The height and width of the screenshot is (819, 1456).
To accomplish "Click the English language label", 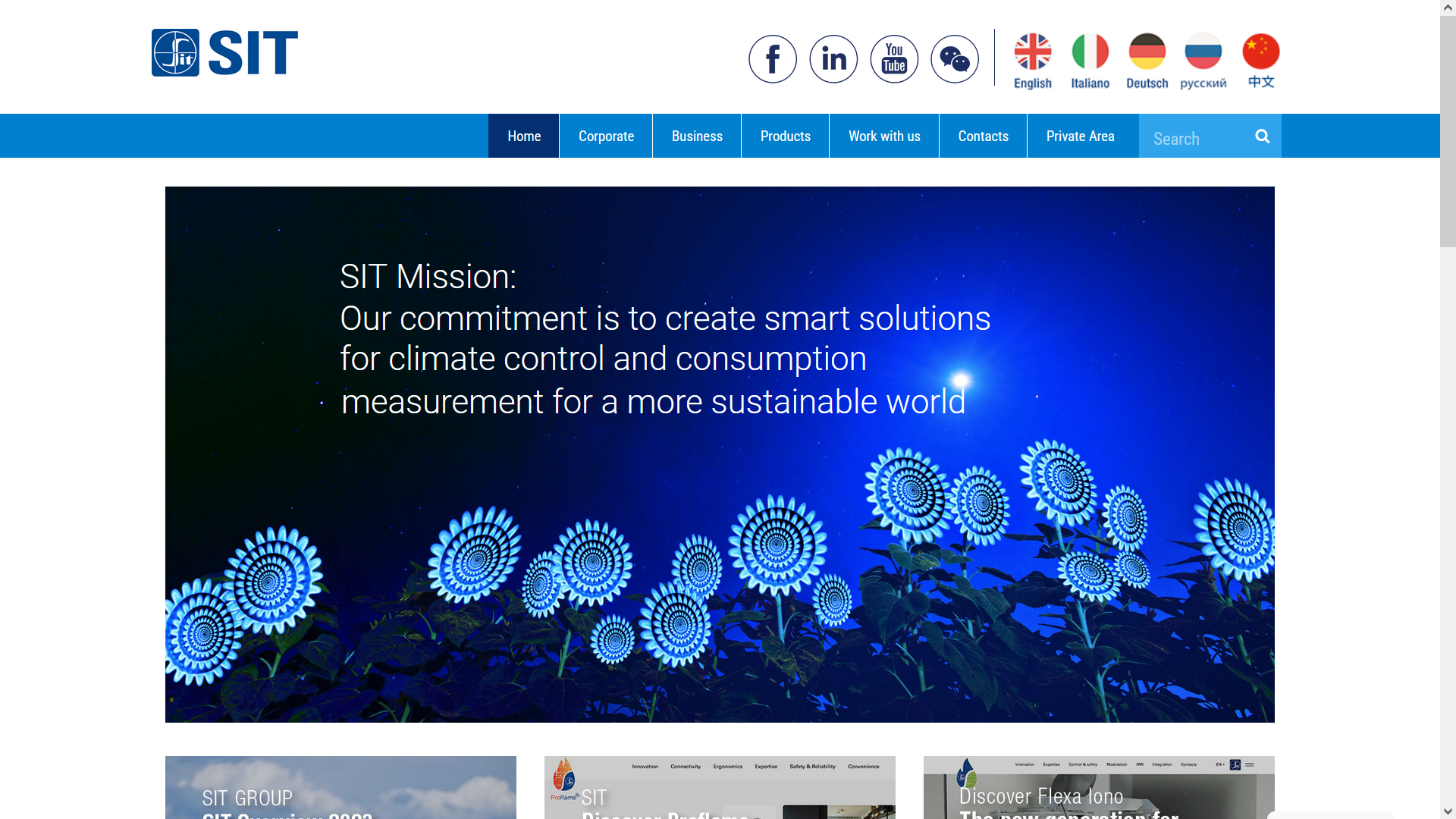I will tap(1033, 83).
